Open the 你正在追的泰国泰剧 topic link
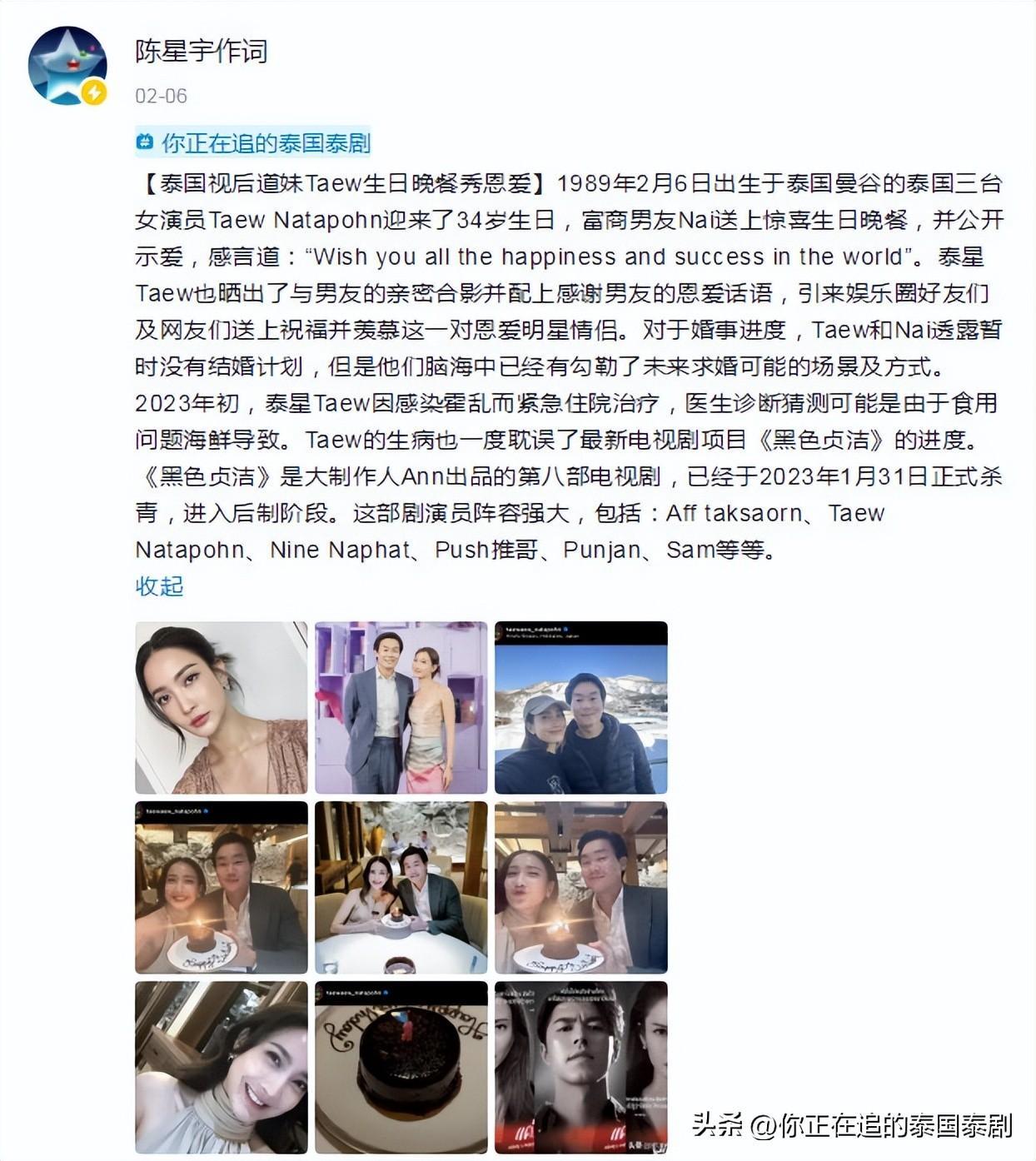This screenshot has width=1036, height=1161. pos(266,143)
